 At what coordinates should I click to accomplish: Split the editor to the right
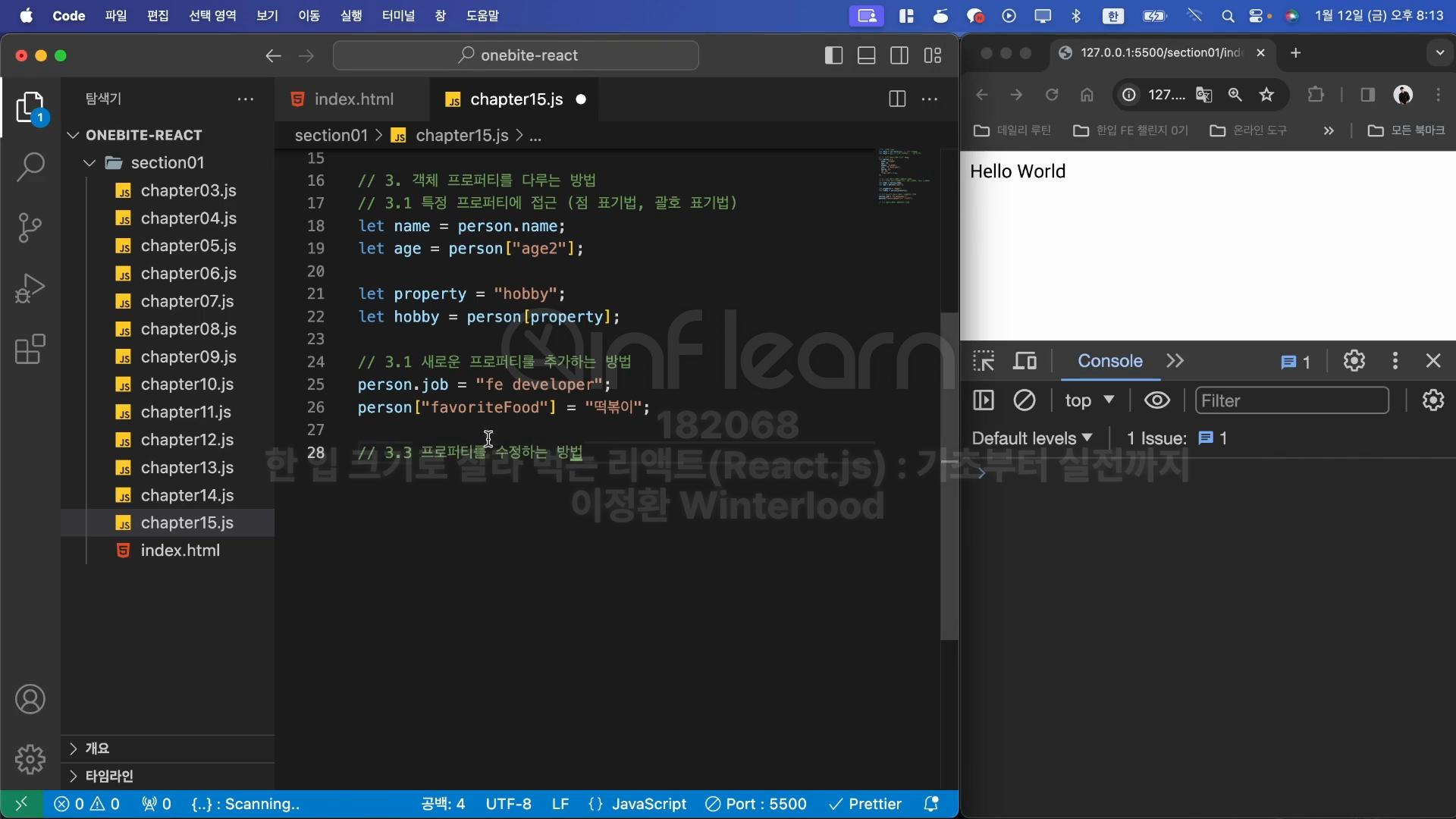(897, 99)
